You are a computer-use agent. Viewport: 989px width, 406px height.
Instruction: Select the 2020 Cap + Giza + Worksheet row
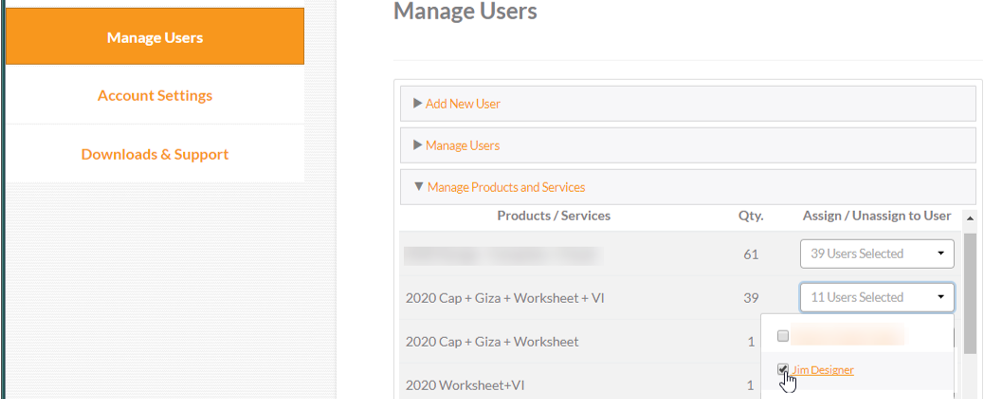tap(580, 342)
